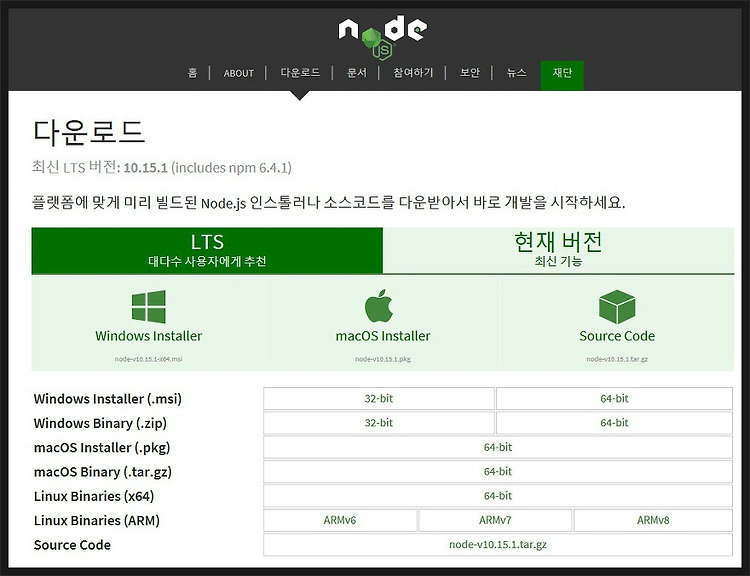
Task: Open the 보안 menu item
Action: point(470,73)
